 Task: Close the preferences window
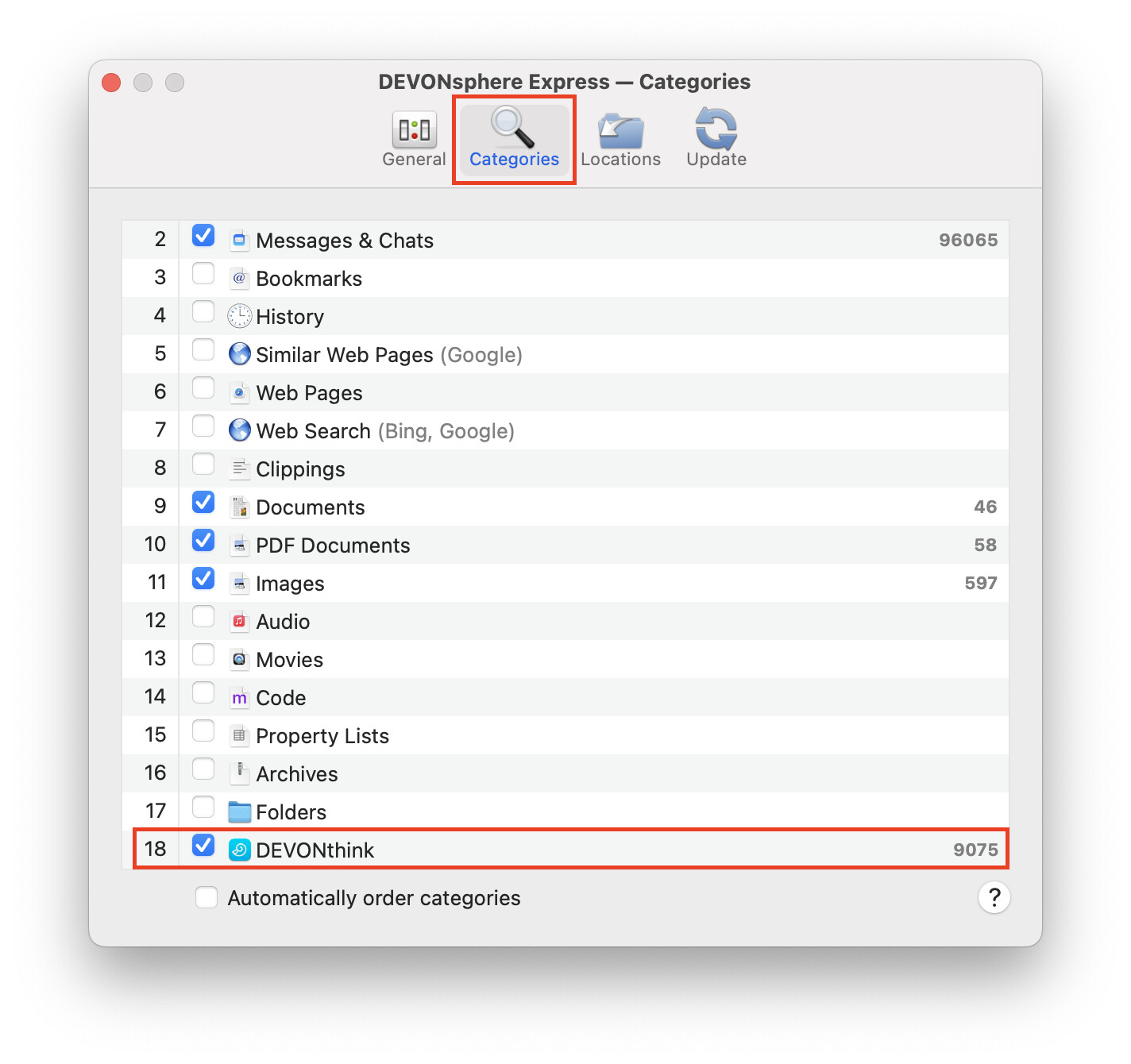(x=111, y=83)
